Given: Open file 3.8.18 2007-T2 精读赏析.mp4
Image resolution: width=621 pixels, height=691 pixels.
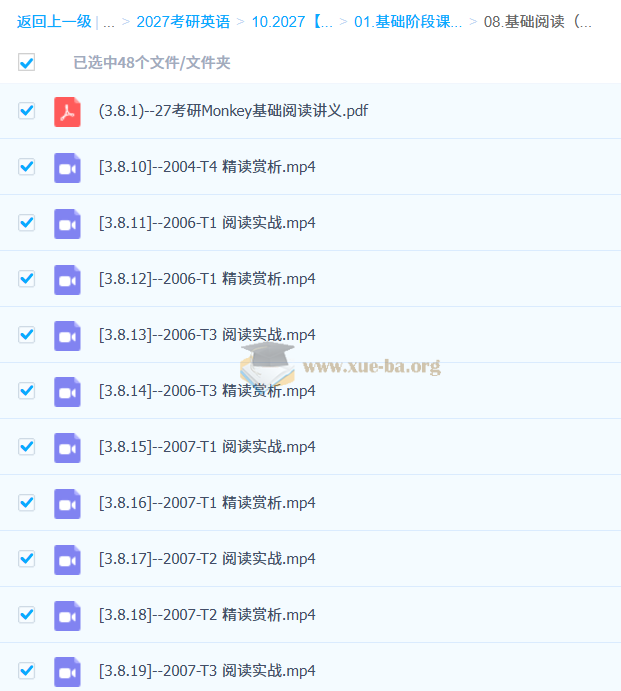Looking at the screenshot, I should pyautogui.click(x=207, y=615).
